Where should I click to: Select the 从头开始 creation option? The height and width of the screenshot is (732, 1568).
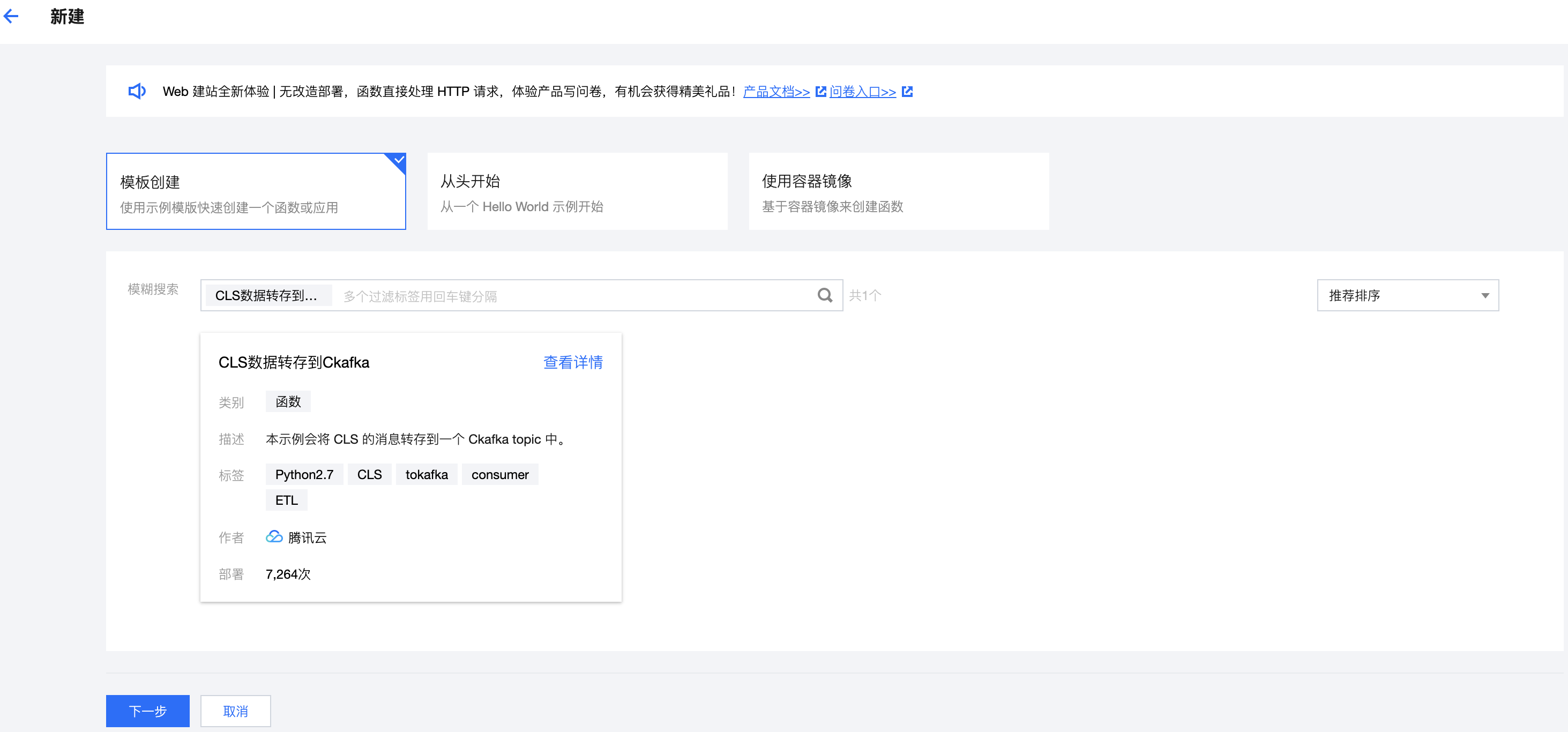pyautogui.click(x=577, y=191)
